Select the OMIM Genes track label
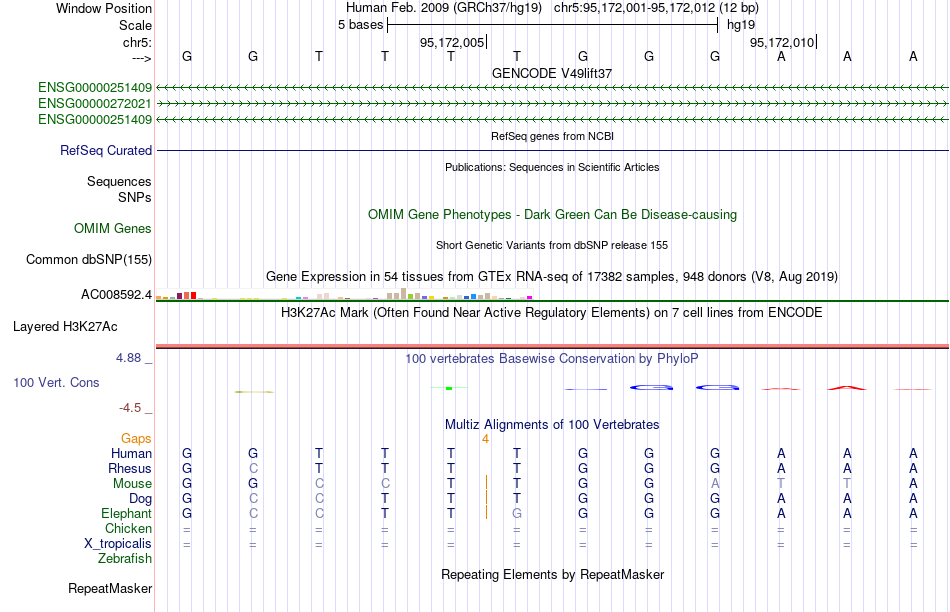The image size is (950, 612). (x=113, y=228)
